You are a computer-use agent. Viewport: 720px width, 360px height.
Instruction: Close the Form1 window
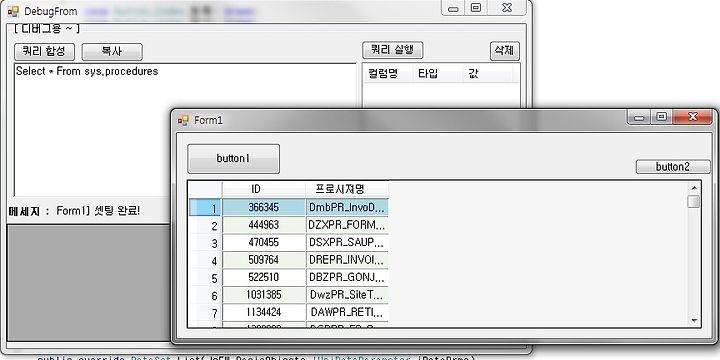693,118
